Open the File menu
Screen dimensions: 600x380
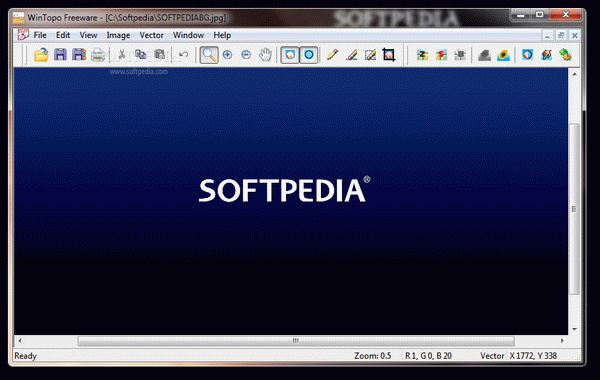point(40,35)
